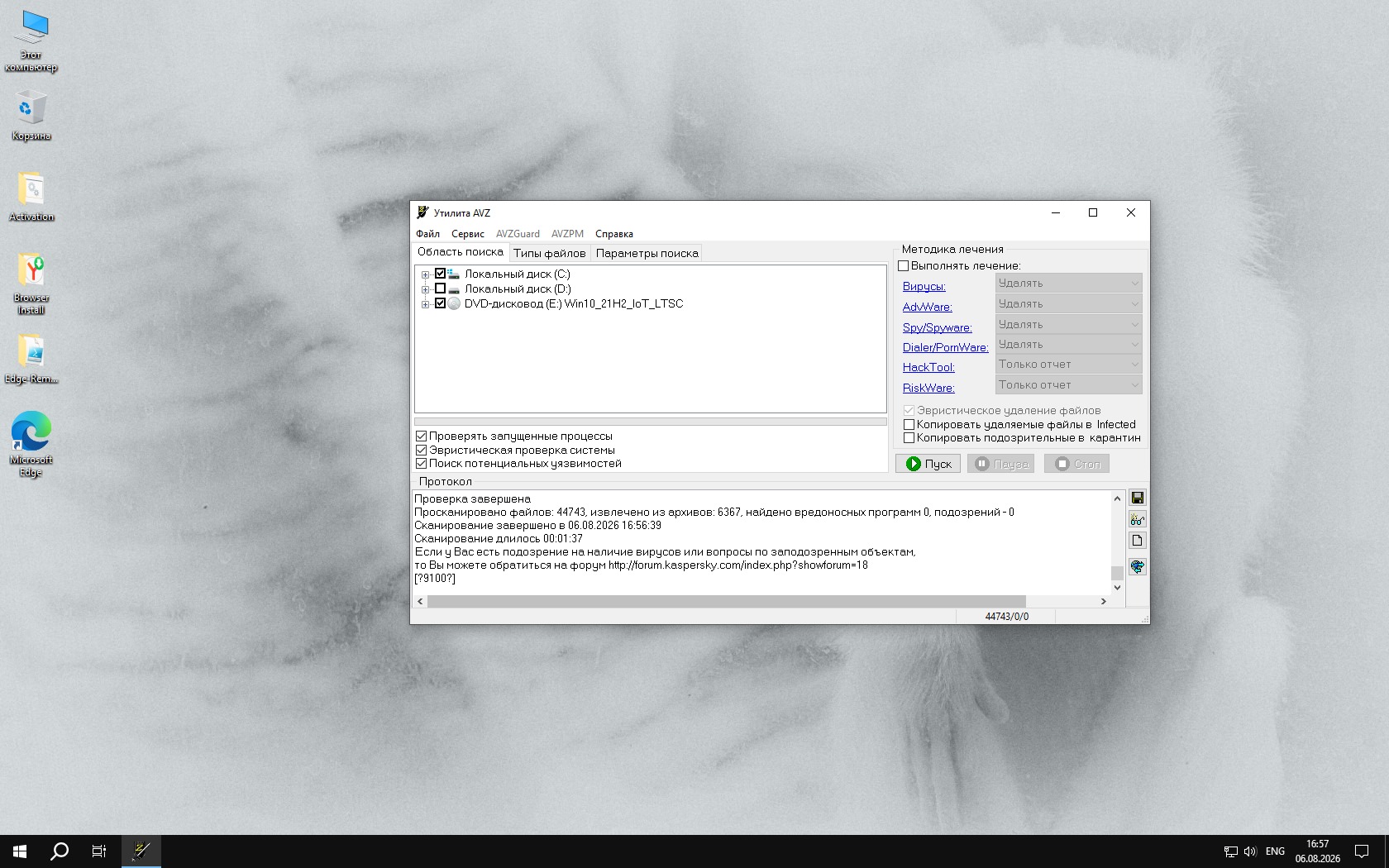The width and height of the screenshot is (1389, 868).
Task: Click the blank page icon to clear protocol
Action: tap(1138, 541)
